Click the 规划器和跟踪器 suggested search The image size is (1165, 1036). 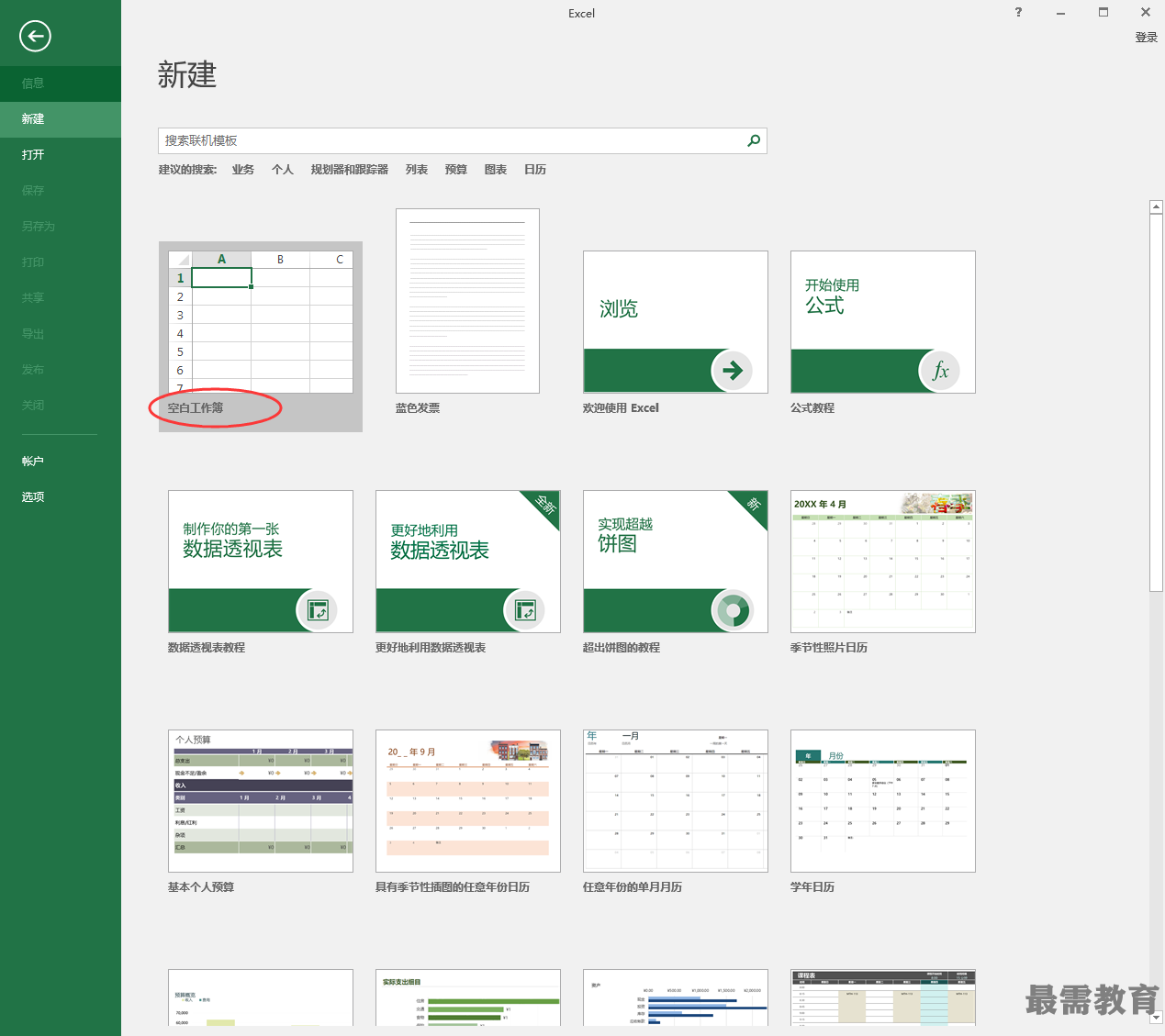click(x=350, y=170)
